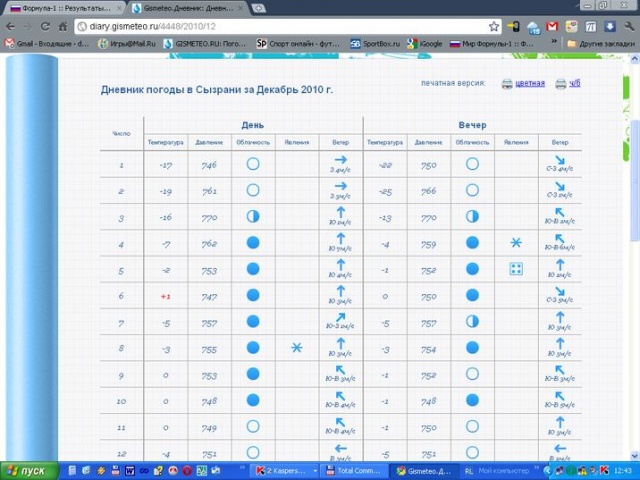Screen dimensions: 640x480
Task: Click the printer icon beside ч/б link
Action: pyautogui.click(x=560, y=83)
